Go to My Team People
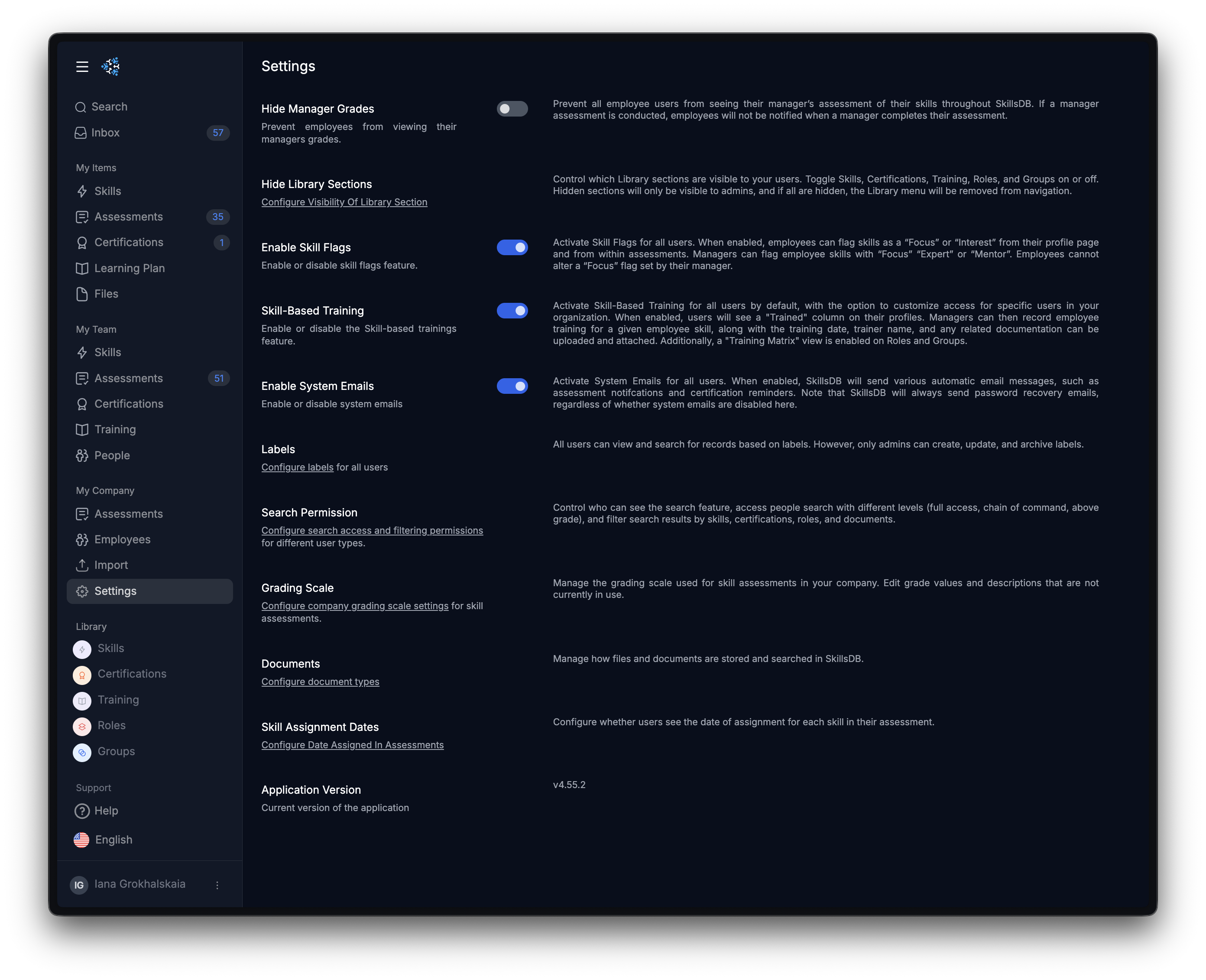1206x980 pixels. pos(112,456)
